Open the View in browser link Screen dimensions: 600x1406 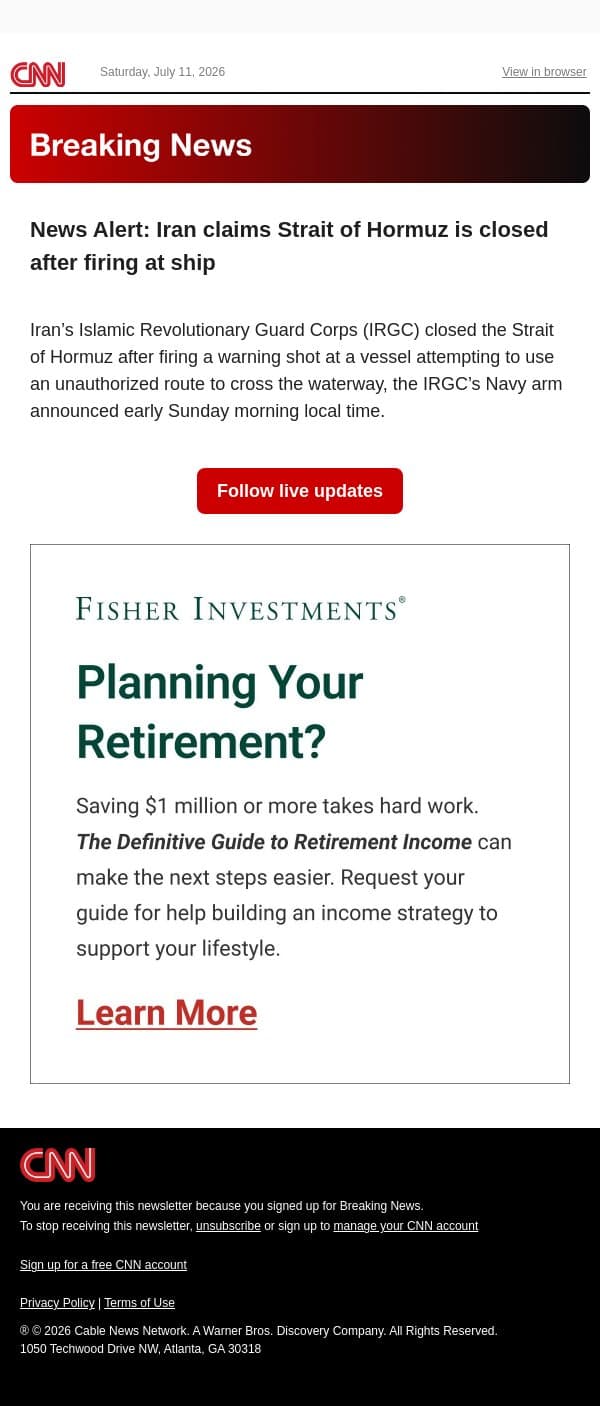pyautogui.click(x=544, y=72)
